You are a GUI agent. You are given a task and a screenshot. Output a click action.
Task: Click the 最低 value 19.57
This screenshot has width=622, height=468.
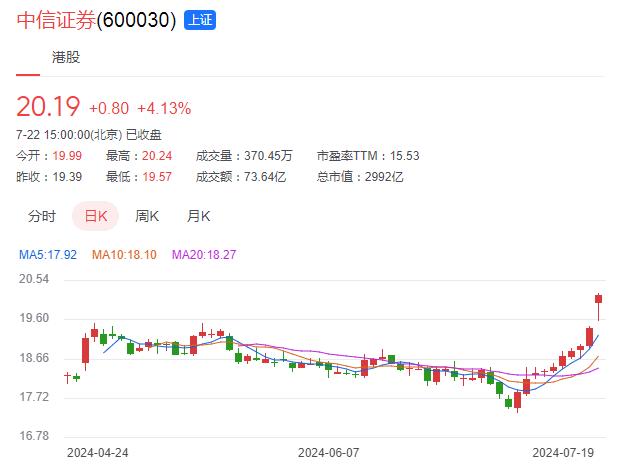pos(157,176)
